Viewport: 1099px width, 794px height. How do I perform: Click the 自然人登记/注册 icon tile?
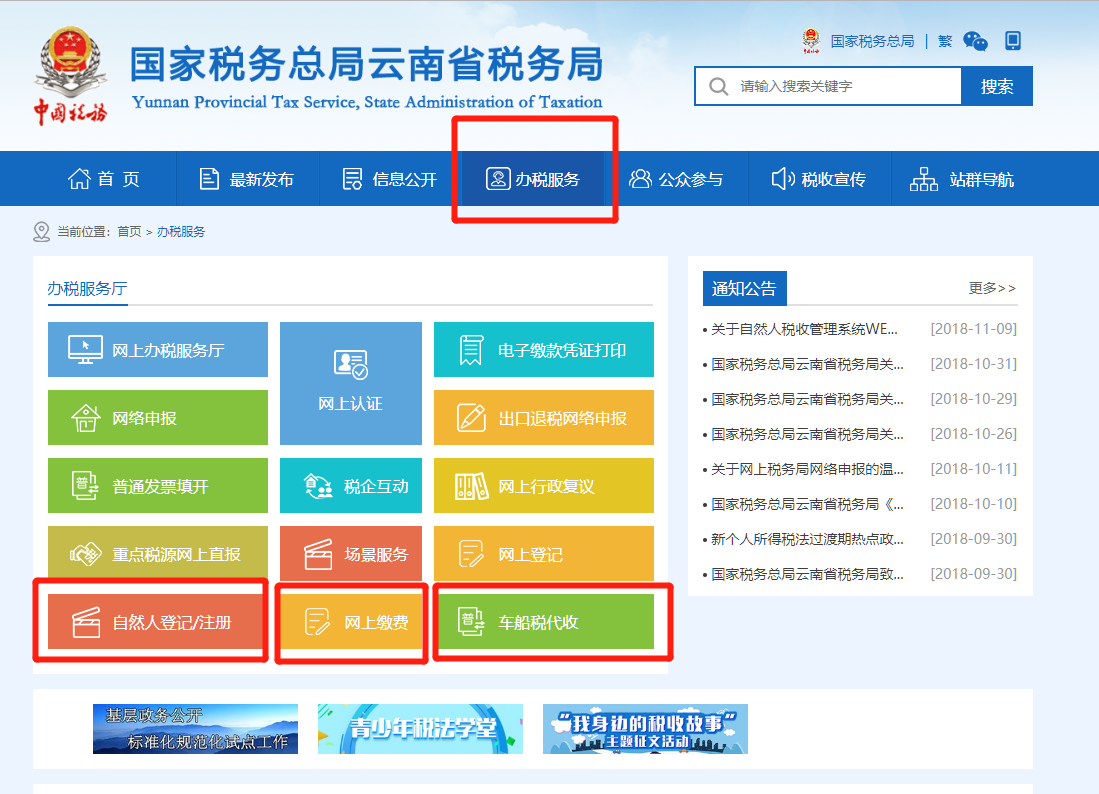[158, 622]
